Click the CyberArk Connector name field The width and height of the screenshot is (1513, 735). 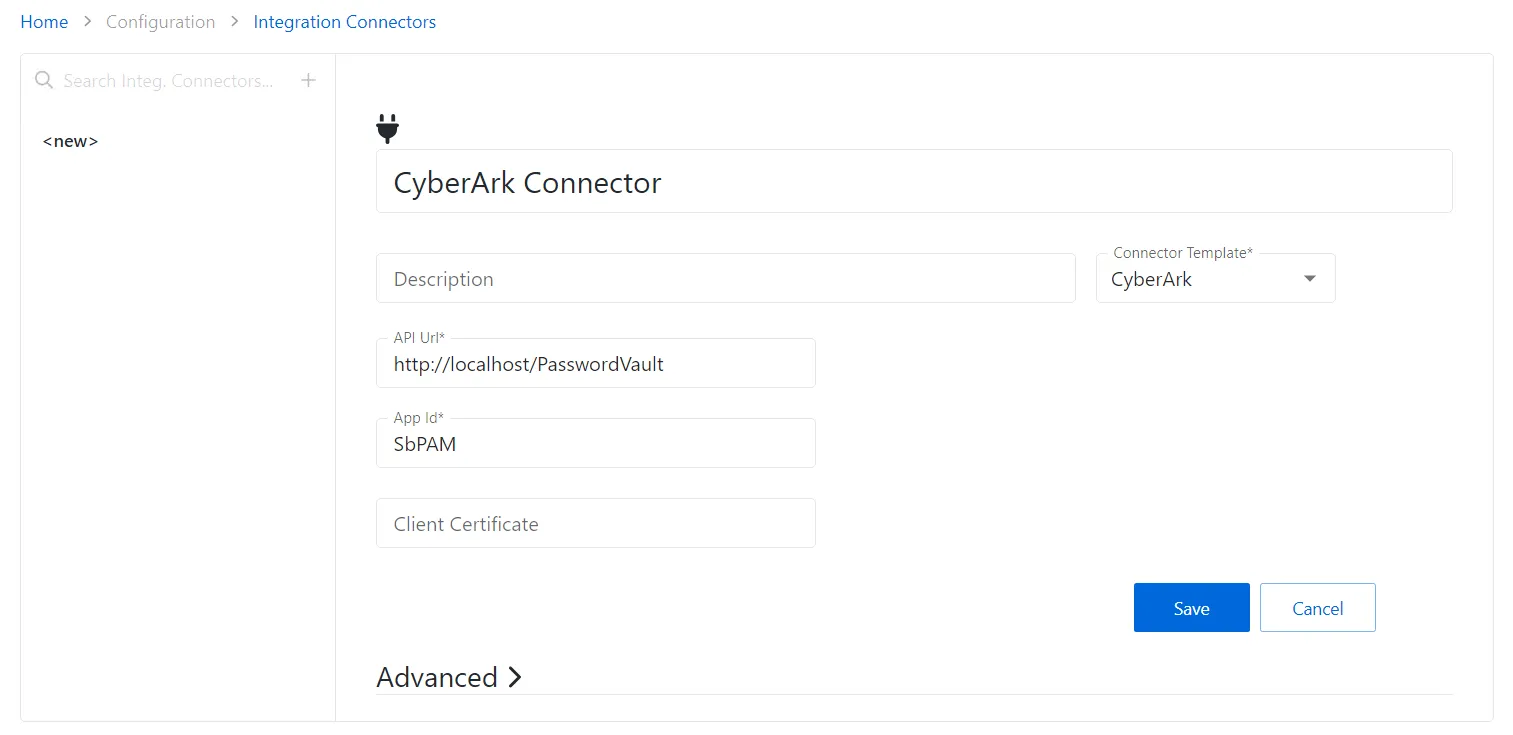tap(914, 181)
